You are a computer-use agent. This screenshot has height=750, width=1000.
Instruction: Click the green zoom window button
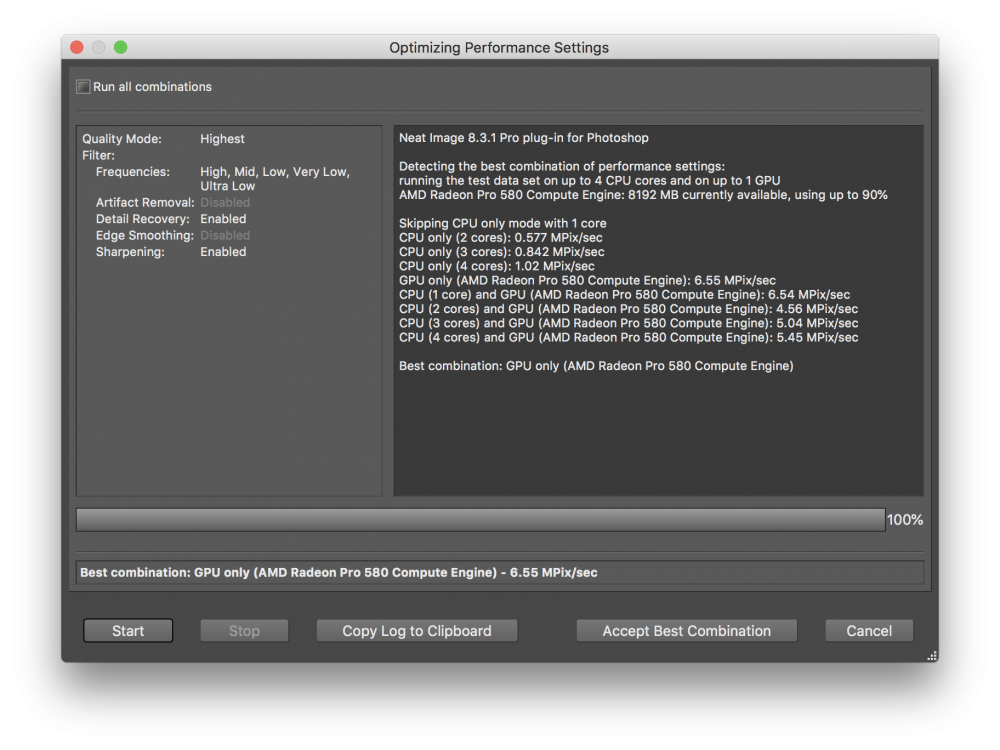(121, 47)
